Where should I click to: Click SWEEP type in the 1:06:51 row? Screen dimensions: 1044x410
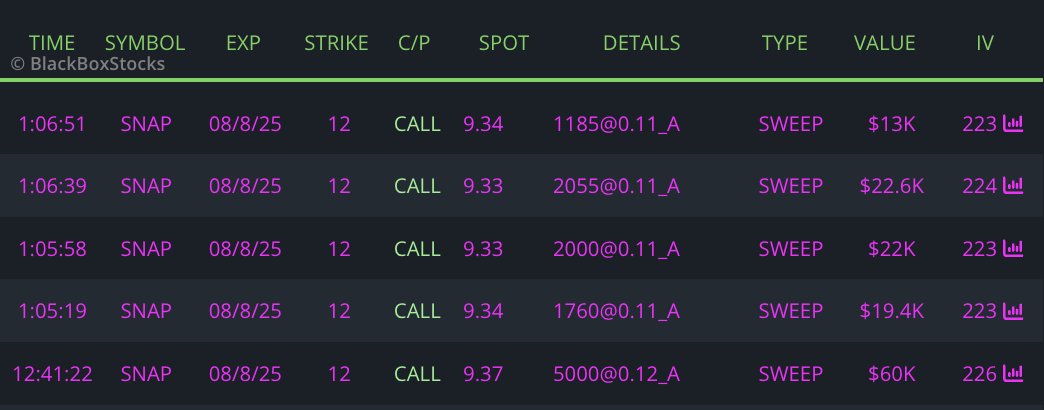791,124
